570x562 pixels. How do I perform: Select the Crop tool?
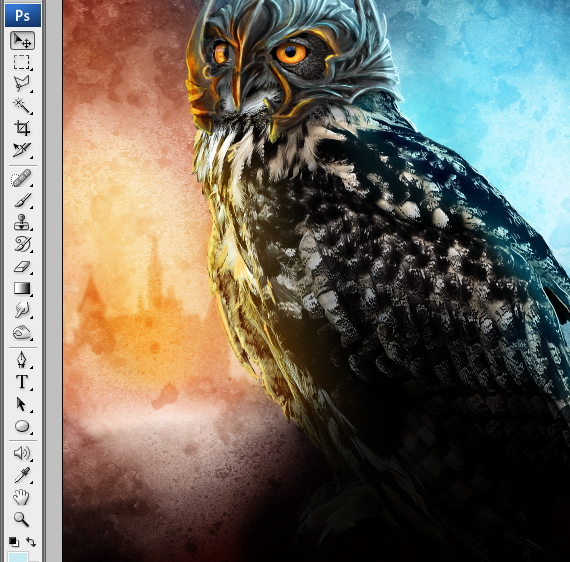[22, 128]
